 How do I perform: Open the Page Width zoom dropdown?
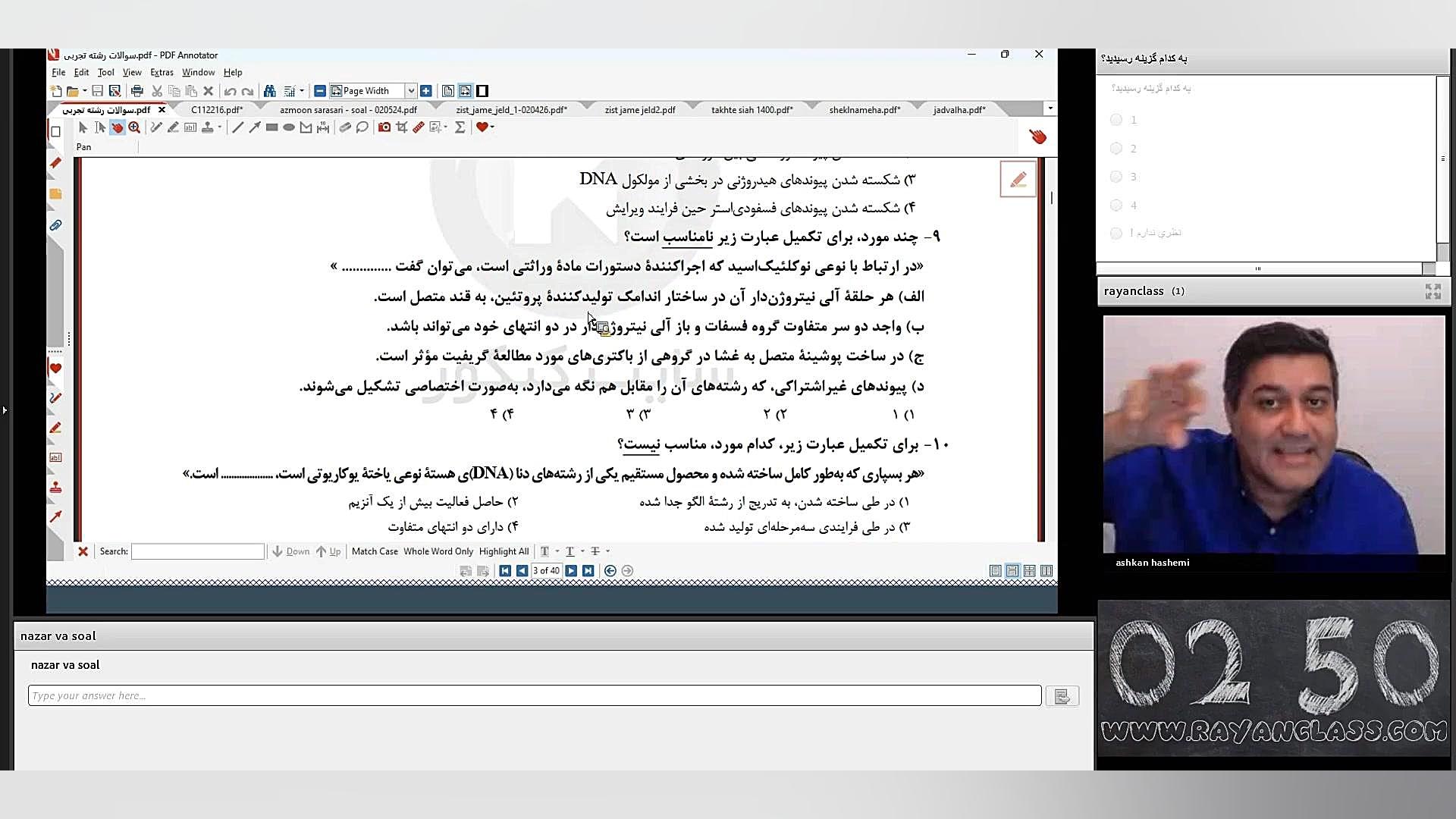(x=411, y=91)
